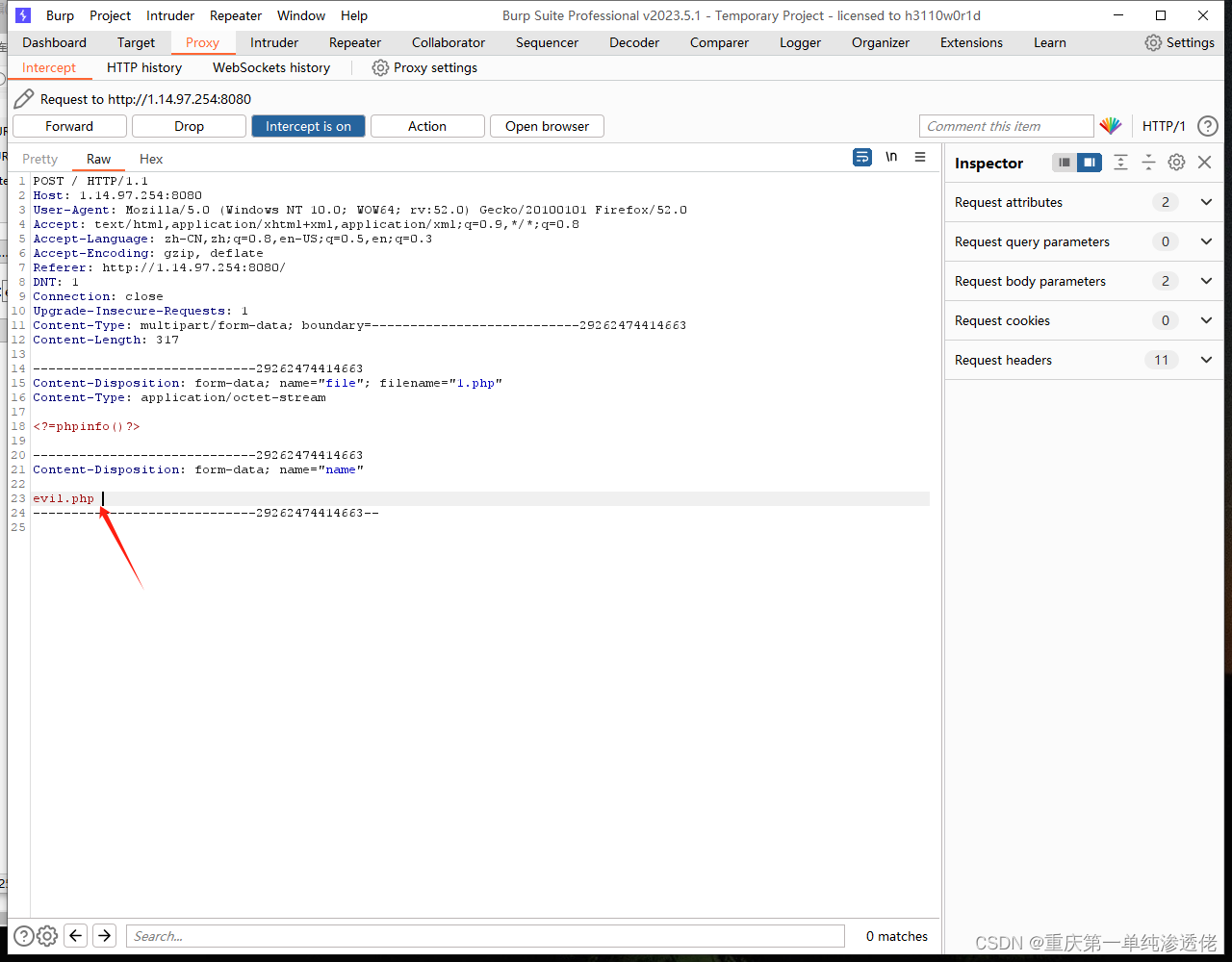Forward the intercepted request
1232x962 pixels.
(x=69, y=126)
